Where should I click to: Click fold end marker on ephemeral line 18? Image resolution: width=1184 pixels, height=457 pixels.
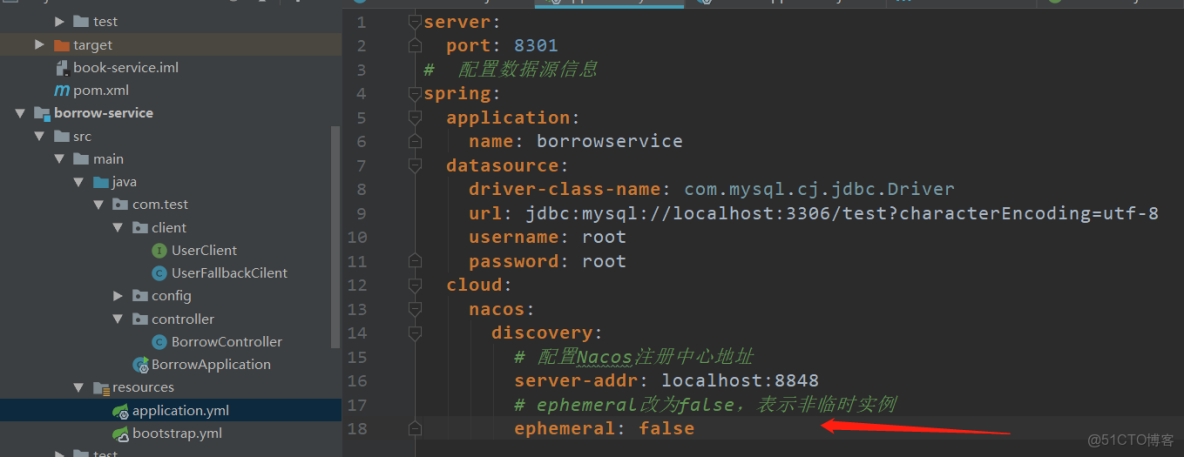pyautogui.click(x=415, y=428)
